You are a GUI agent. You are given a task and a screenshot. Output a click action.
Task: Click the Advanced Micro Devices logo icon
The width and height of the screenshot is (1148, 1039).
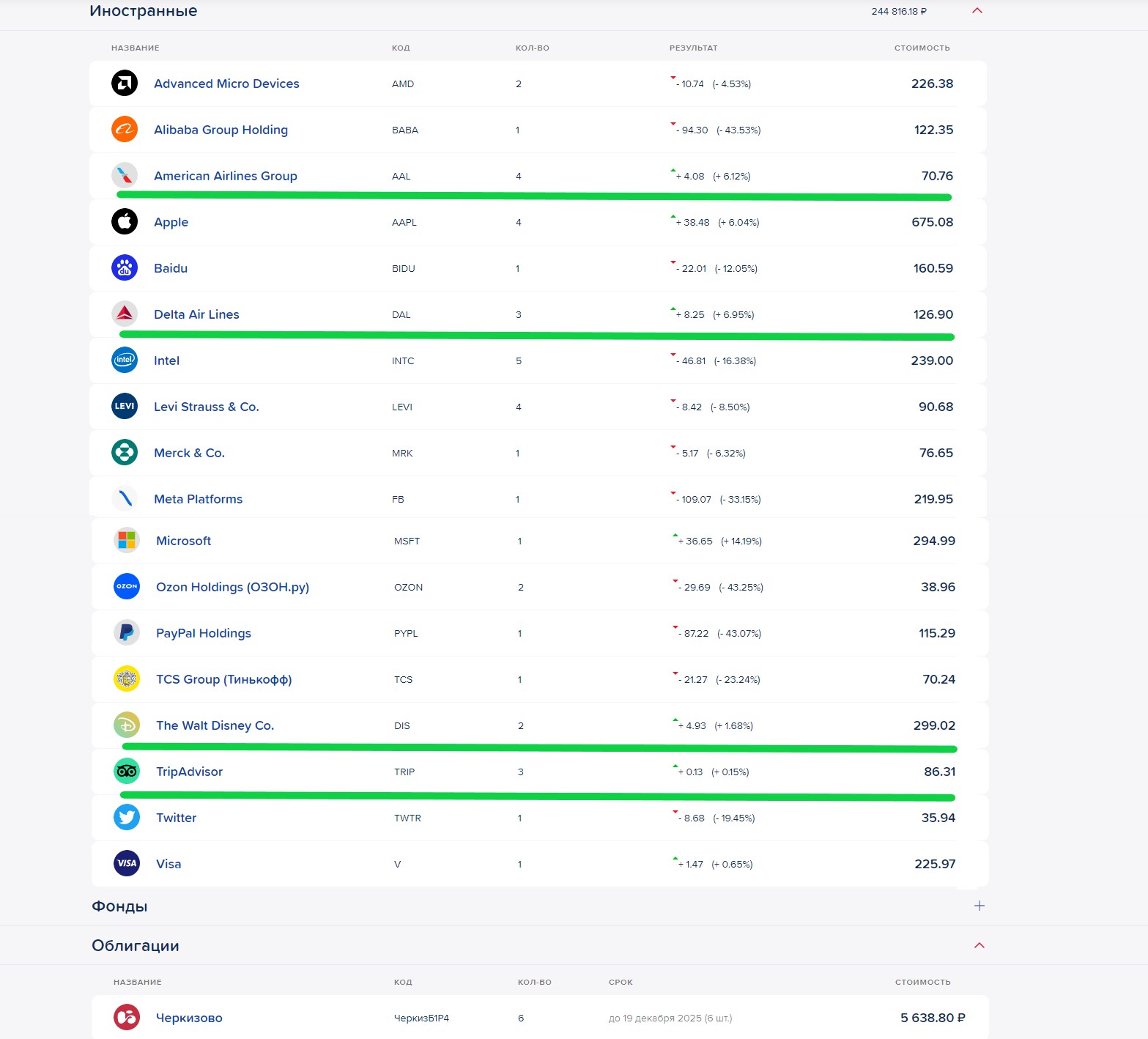click(x=125, y=83)
